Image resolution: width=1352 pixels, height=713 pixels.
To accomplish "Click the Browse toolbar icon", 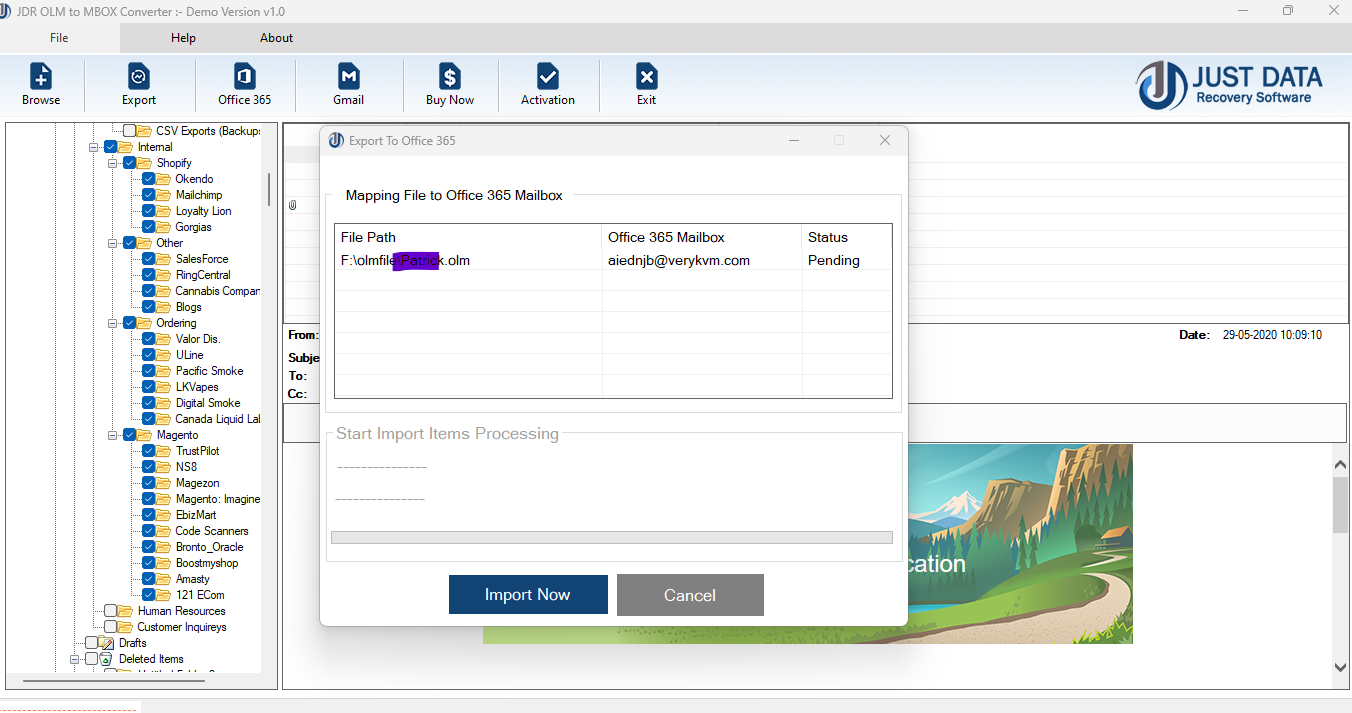I will [41, 77].
